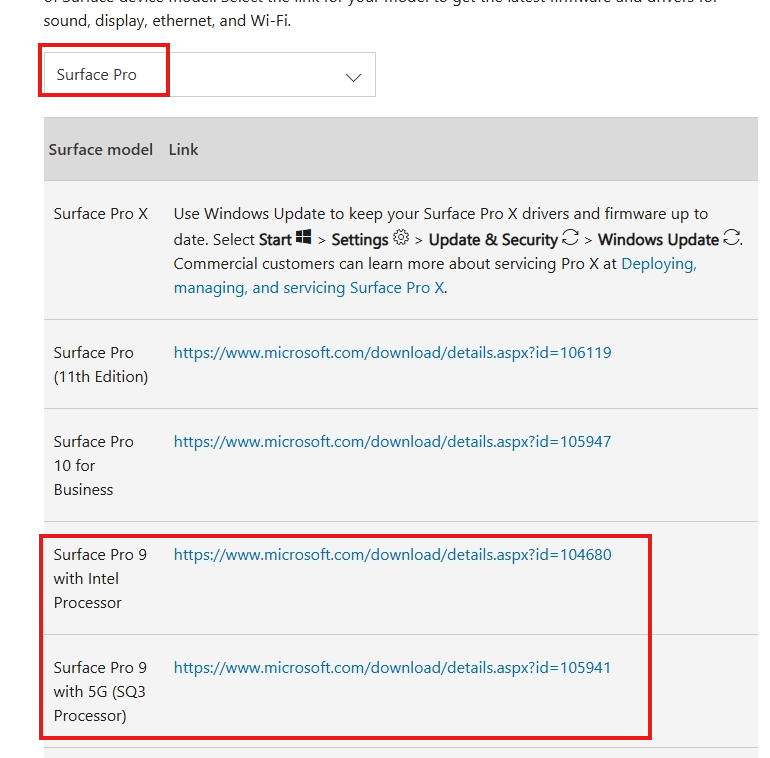This screenshot has height=758, width=770.
Task: Click the bold Settings text
Action: [360, 240]
